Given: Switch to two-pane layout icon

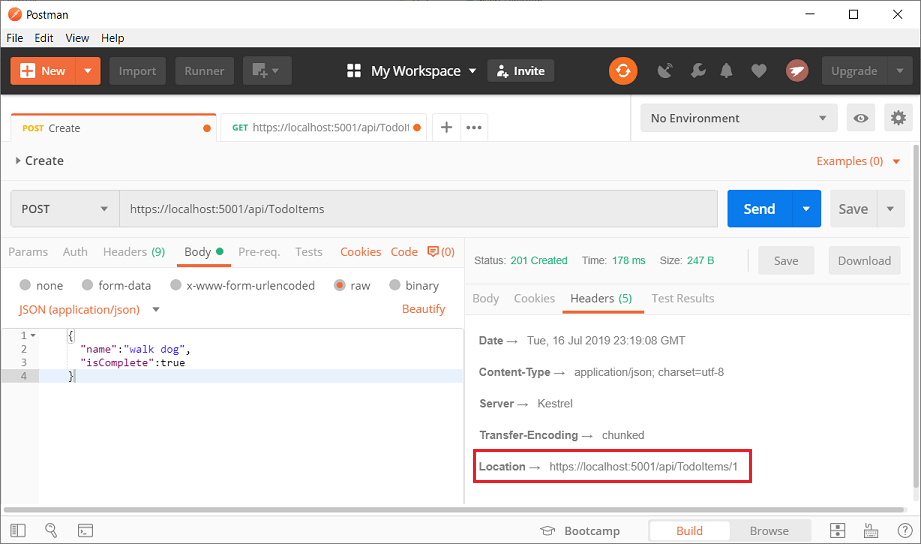Looking at the screenshot, I should coord(837,530).
